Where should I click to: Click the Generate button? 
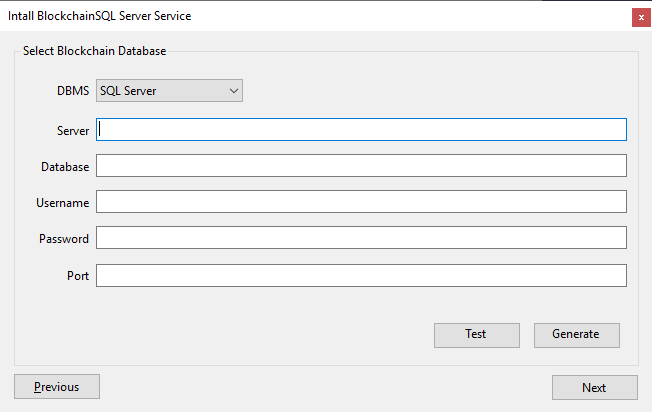[577, 335]
